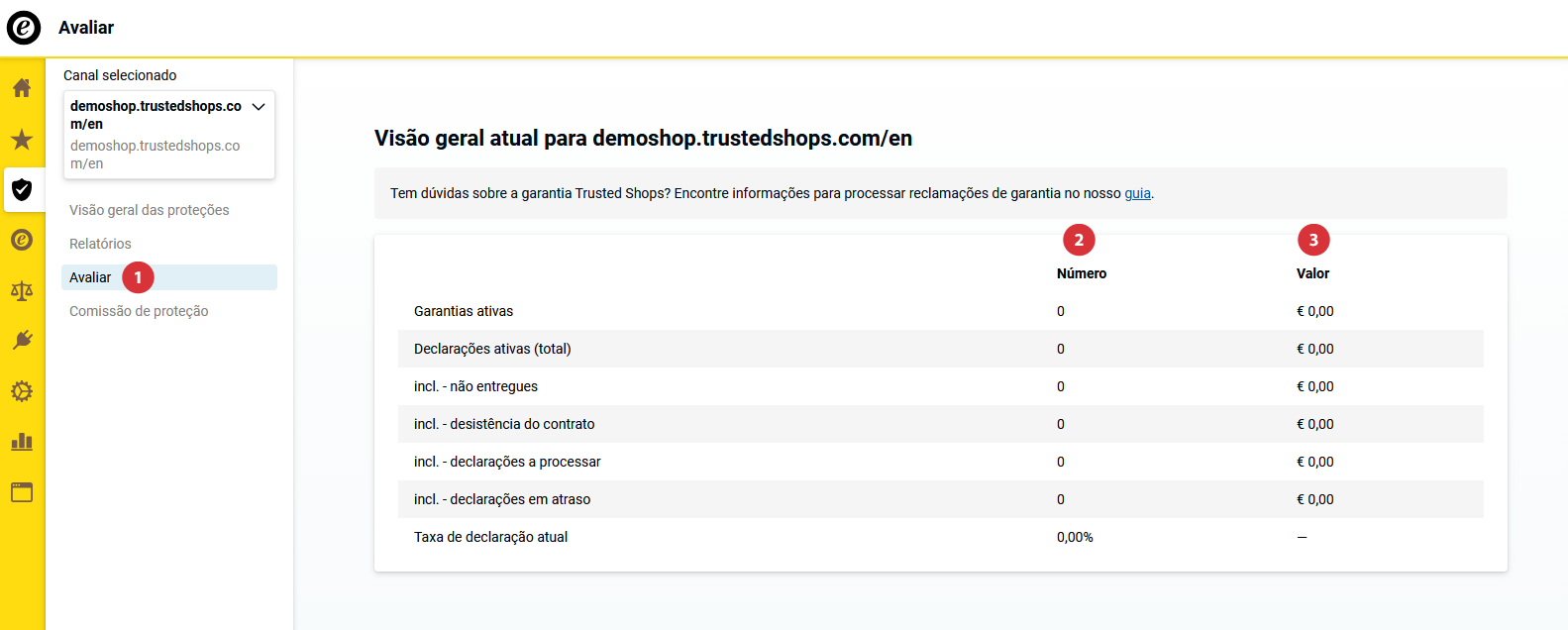
Task: Click 'Declarações ativas (total)' row label
Action: click(x=492, y=349)
